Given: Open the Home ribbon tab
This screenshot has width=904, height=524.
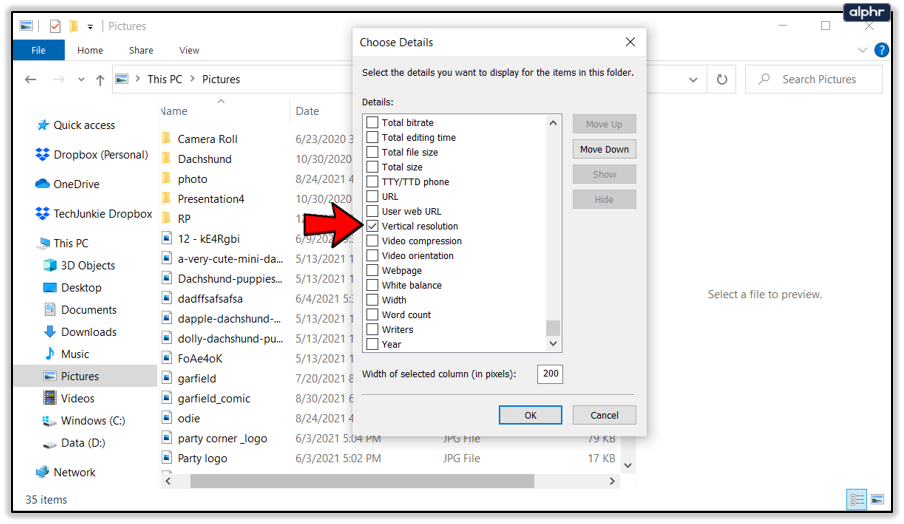Looking at the screenshot, I should click(90, 50).
